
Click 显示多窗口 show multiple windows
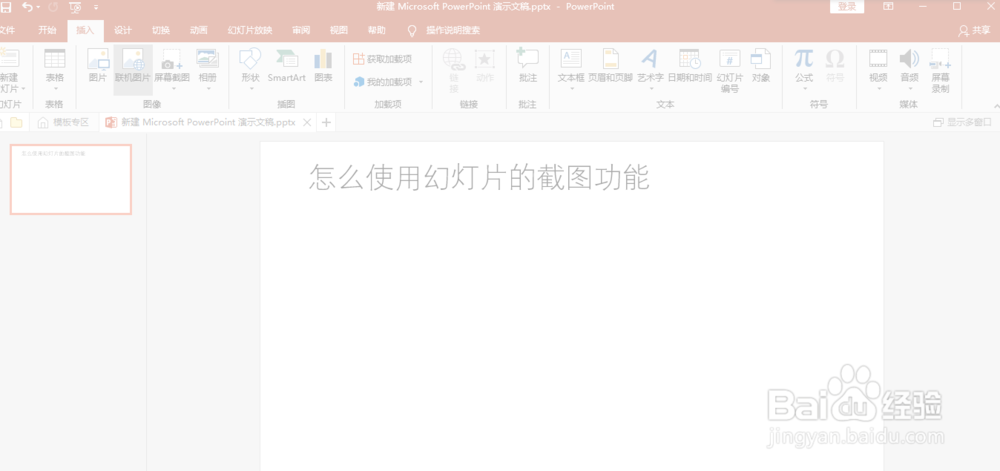pos(962,122)
